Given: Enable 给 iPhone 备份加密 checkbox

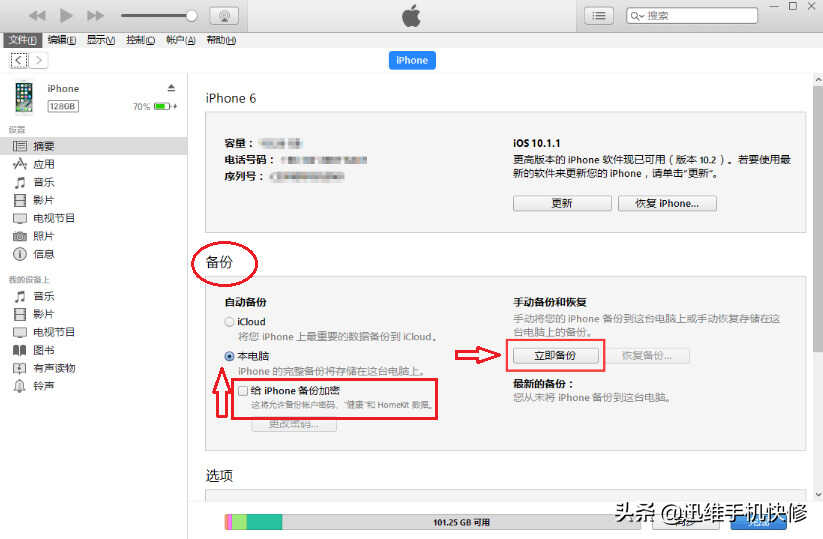Looking at the screenshot, I should (242, 391).
